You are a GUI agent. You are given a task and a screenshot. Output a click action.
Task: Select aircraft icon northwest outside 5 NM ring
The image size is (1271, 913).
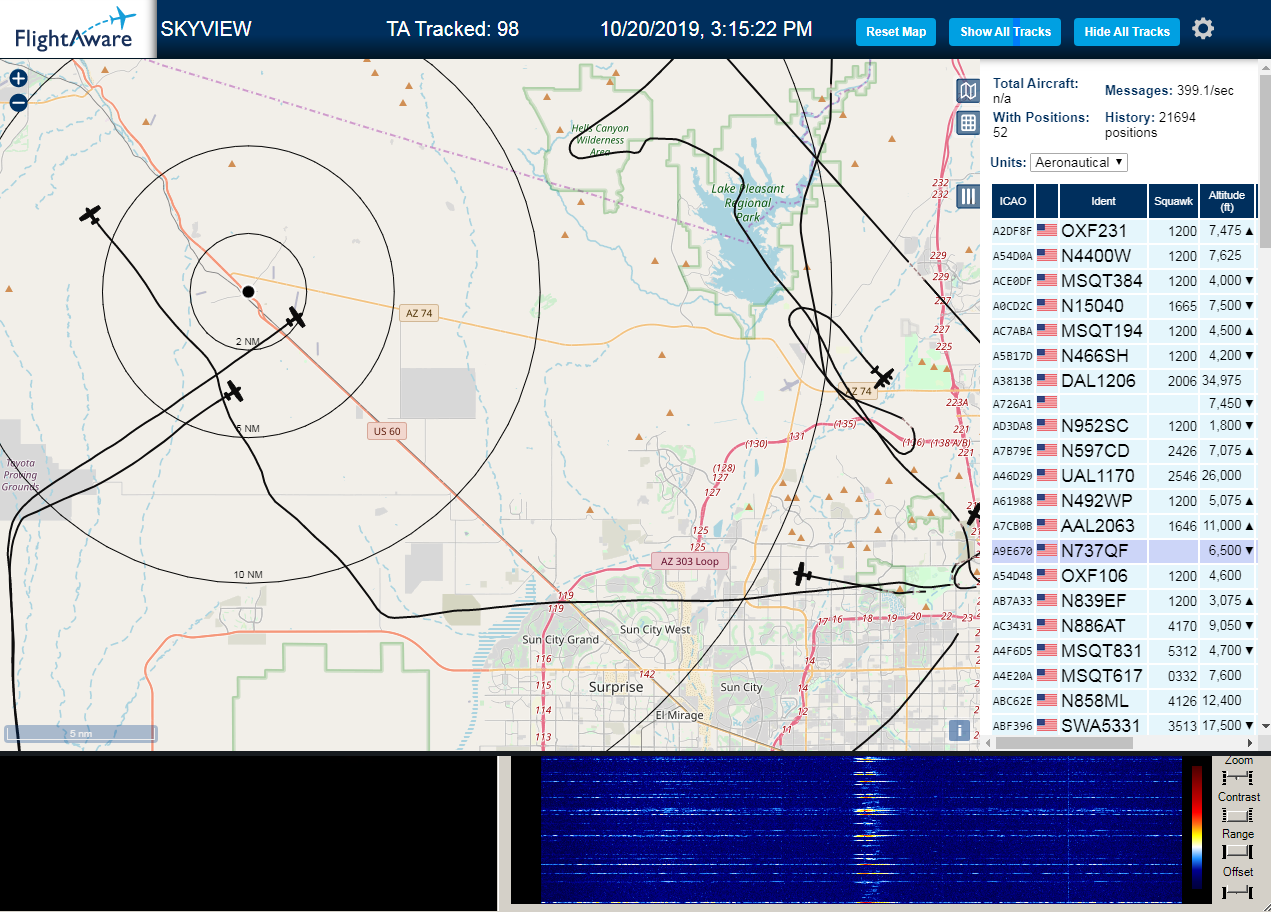click(x=91, y=214)
